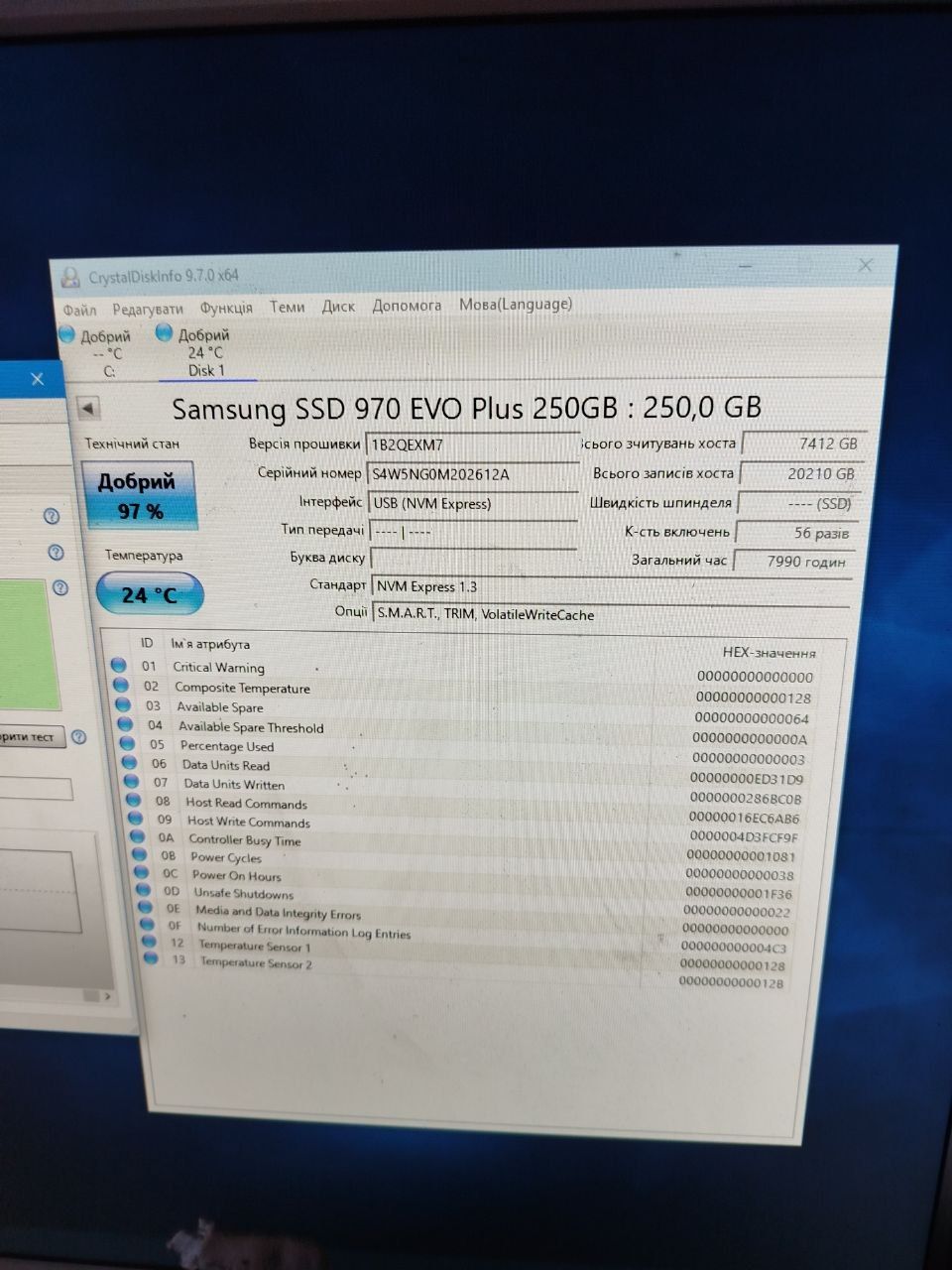
Task: Click the help icon beside the тест button
Action: tap(78, 737)
